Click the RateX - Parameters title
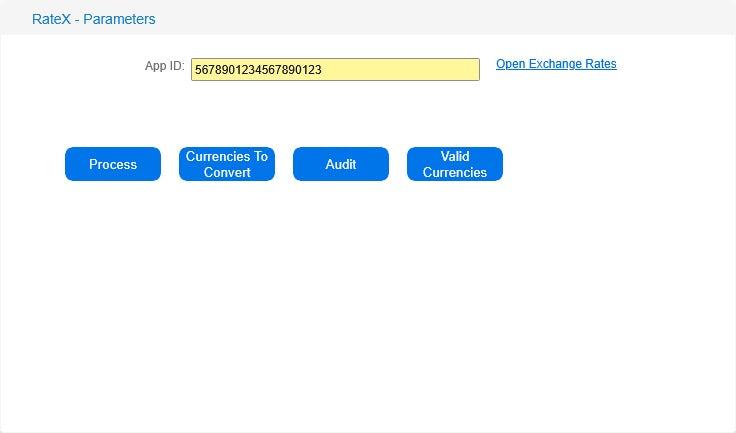 (94, 19)
